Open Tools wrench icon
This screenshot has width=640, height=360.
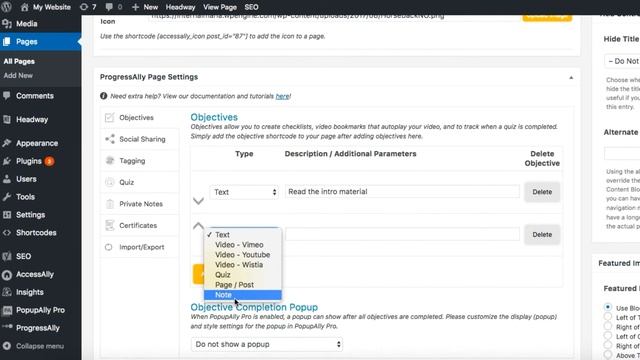pyautogui.click(x=7, y=197)
